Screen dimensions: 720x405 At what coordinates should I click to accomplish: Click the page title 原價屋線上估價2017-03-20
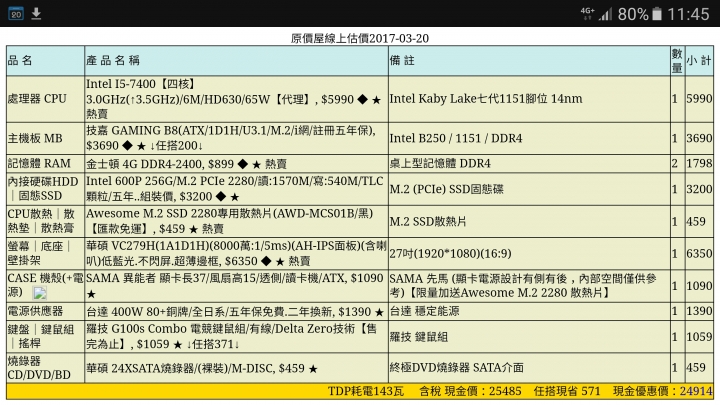click(x=360, y=38)
